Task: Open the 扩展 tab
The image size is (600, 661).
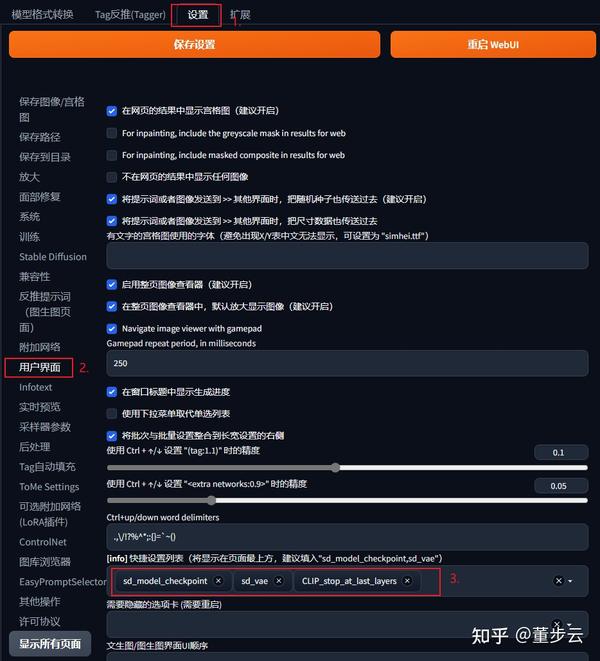Action: (x=240, y=15)
